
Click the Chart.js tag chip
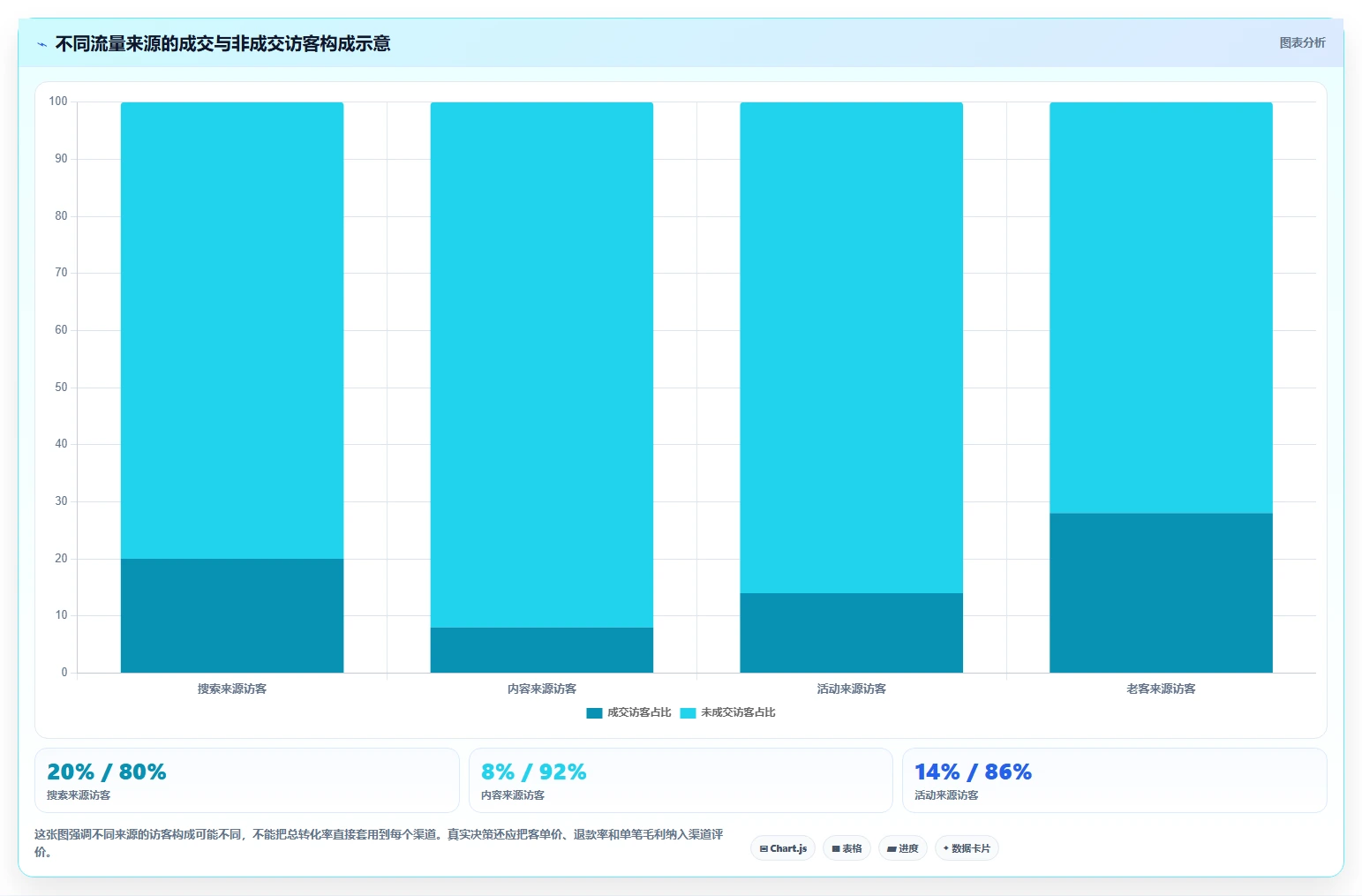click(x=783, y=848)
